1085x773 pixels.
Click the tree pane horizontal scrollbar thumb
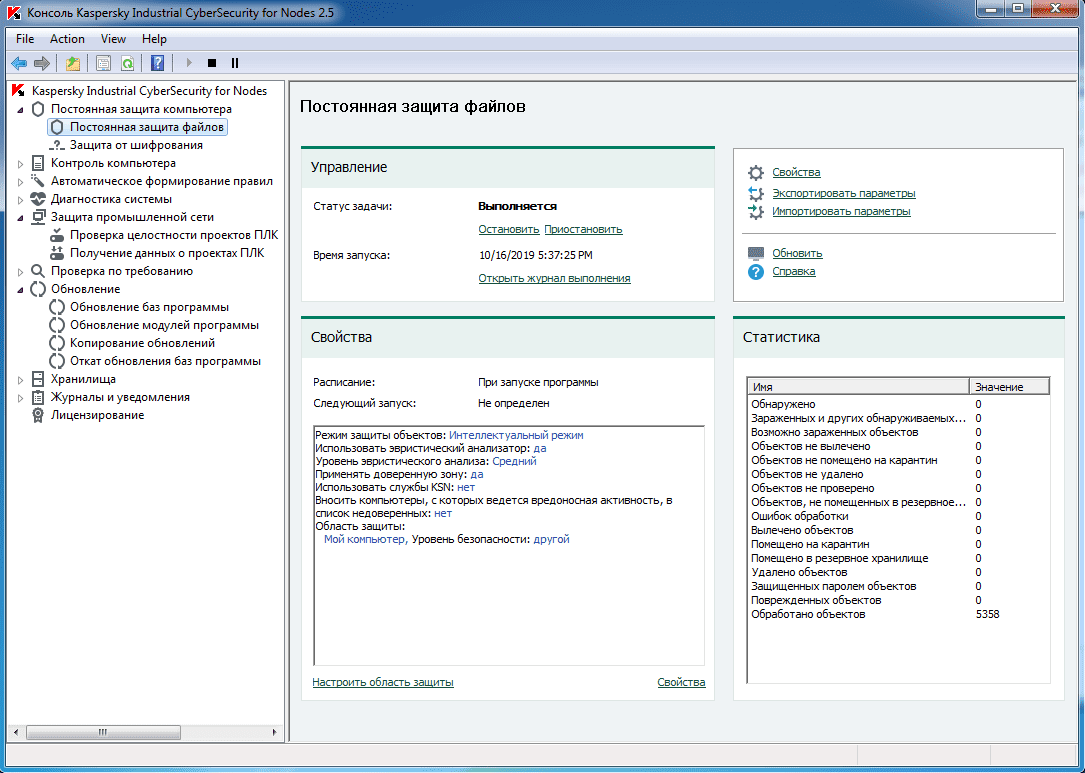pos(103,732)
